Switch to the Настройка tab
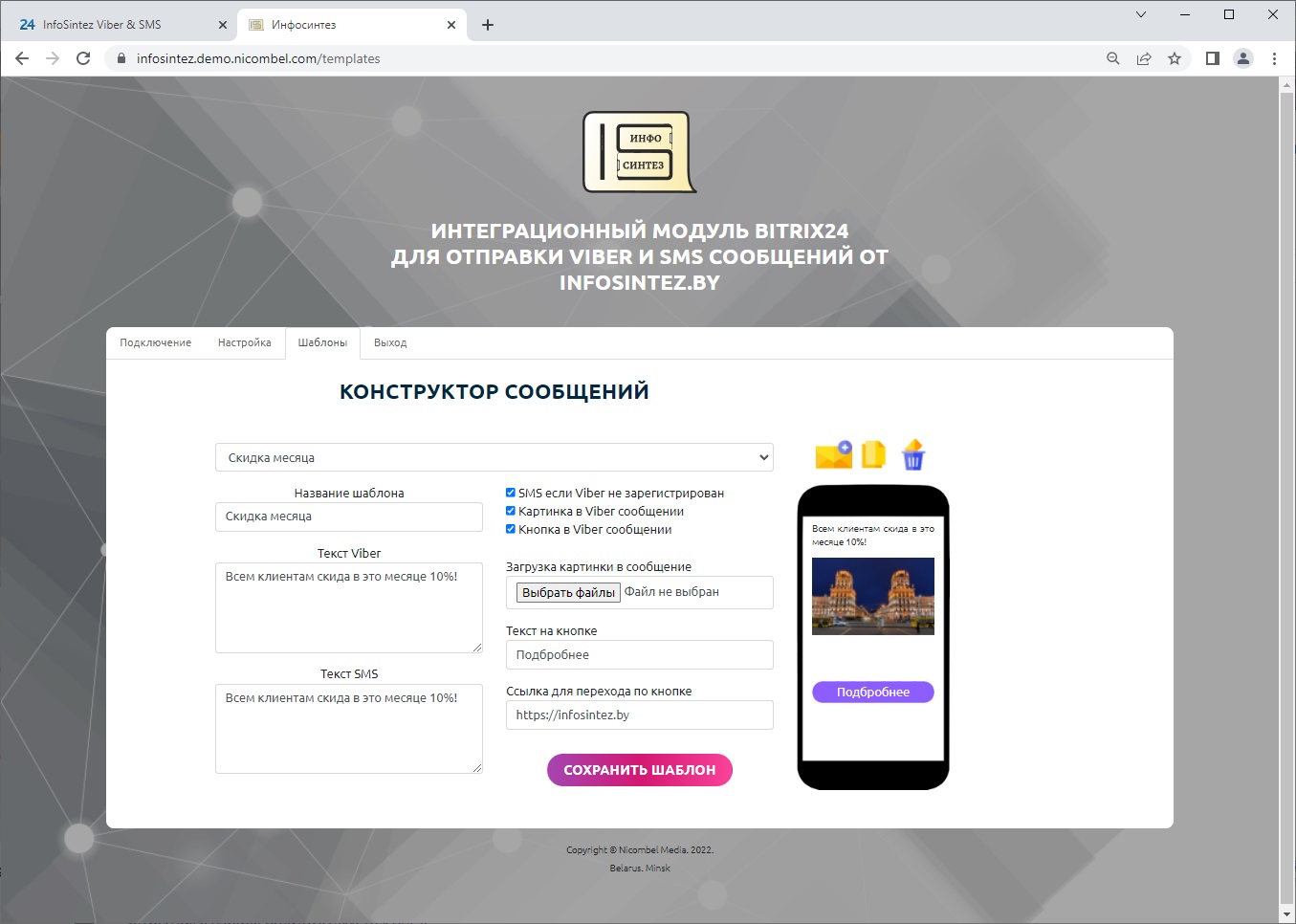This screenshot has height=924, width=1296. 244,342
